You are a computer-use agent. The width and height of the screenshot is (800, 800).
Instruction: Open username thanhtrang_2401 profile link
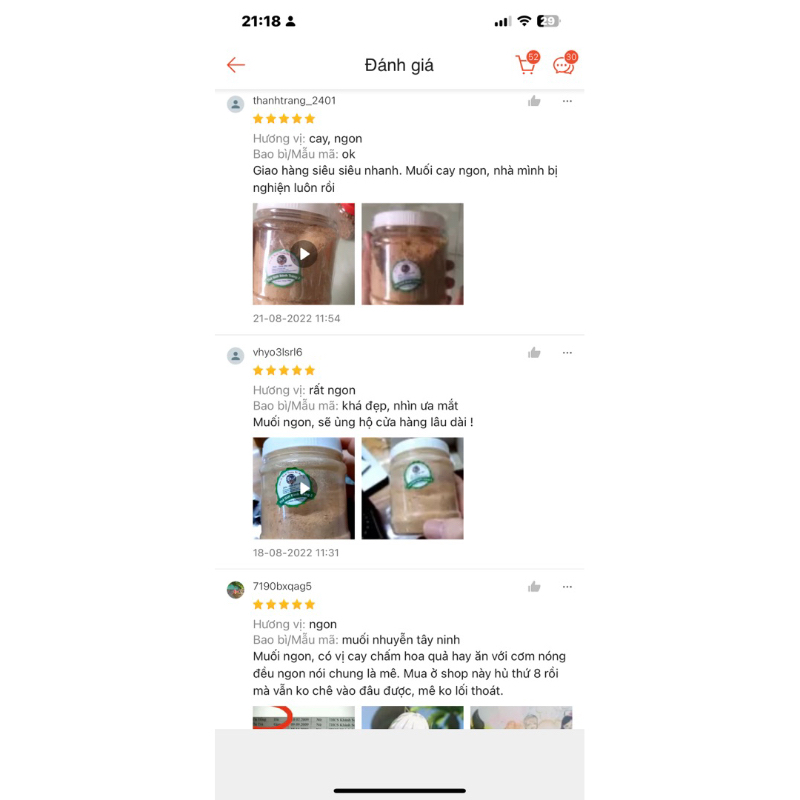(294, 101)
